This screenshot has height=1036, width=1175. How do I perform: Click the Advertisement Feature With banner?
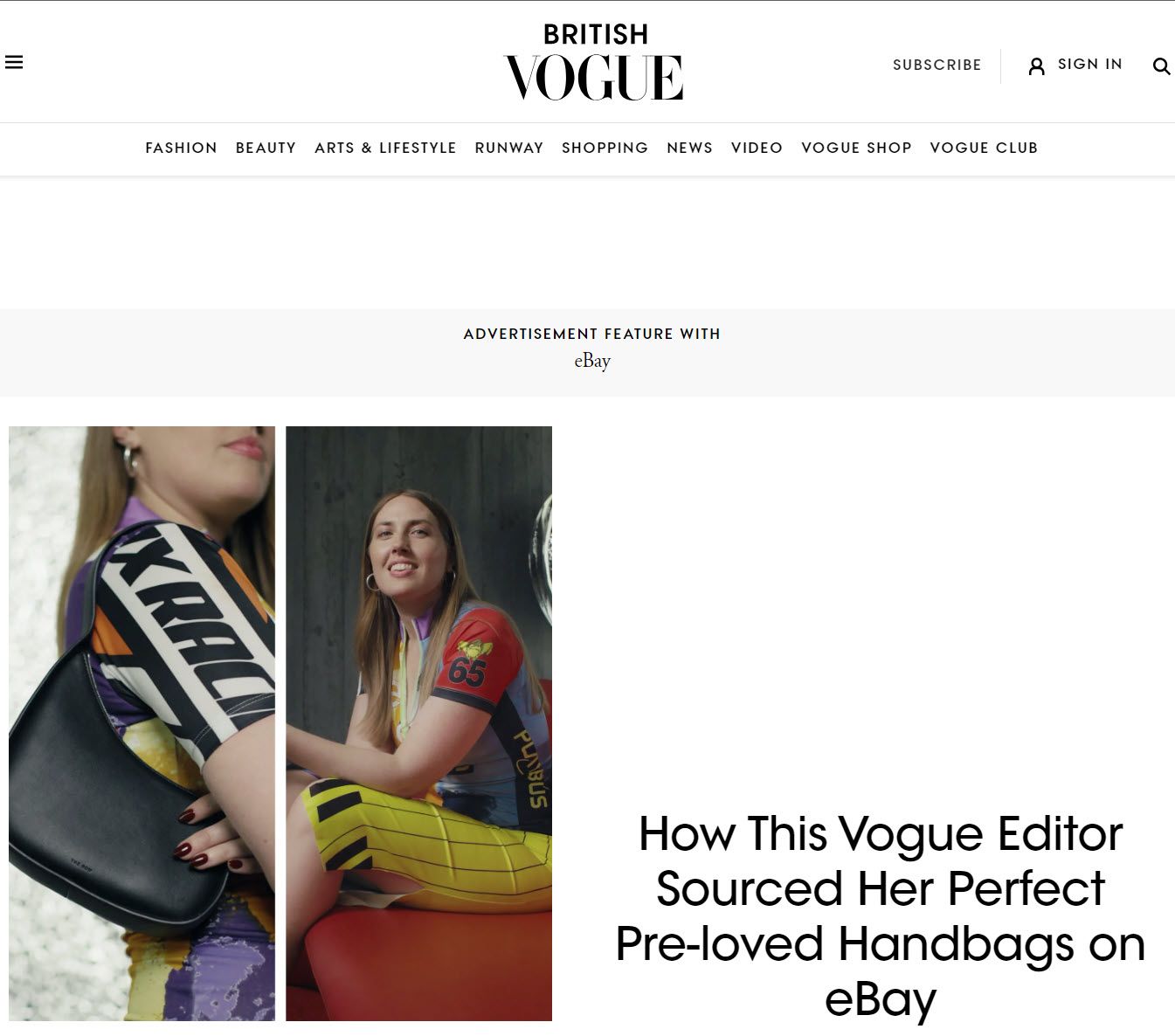coord(591,334)
